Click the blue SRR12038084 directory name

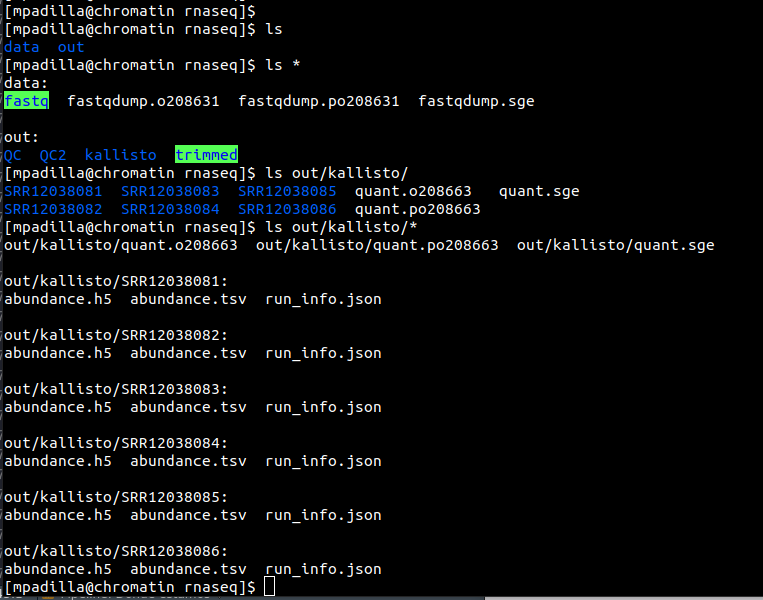pyautogui.click(x=170, y=209)
